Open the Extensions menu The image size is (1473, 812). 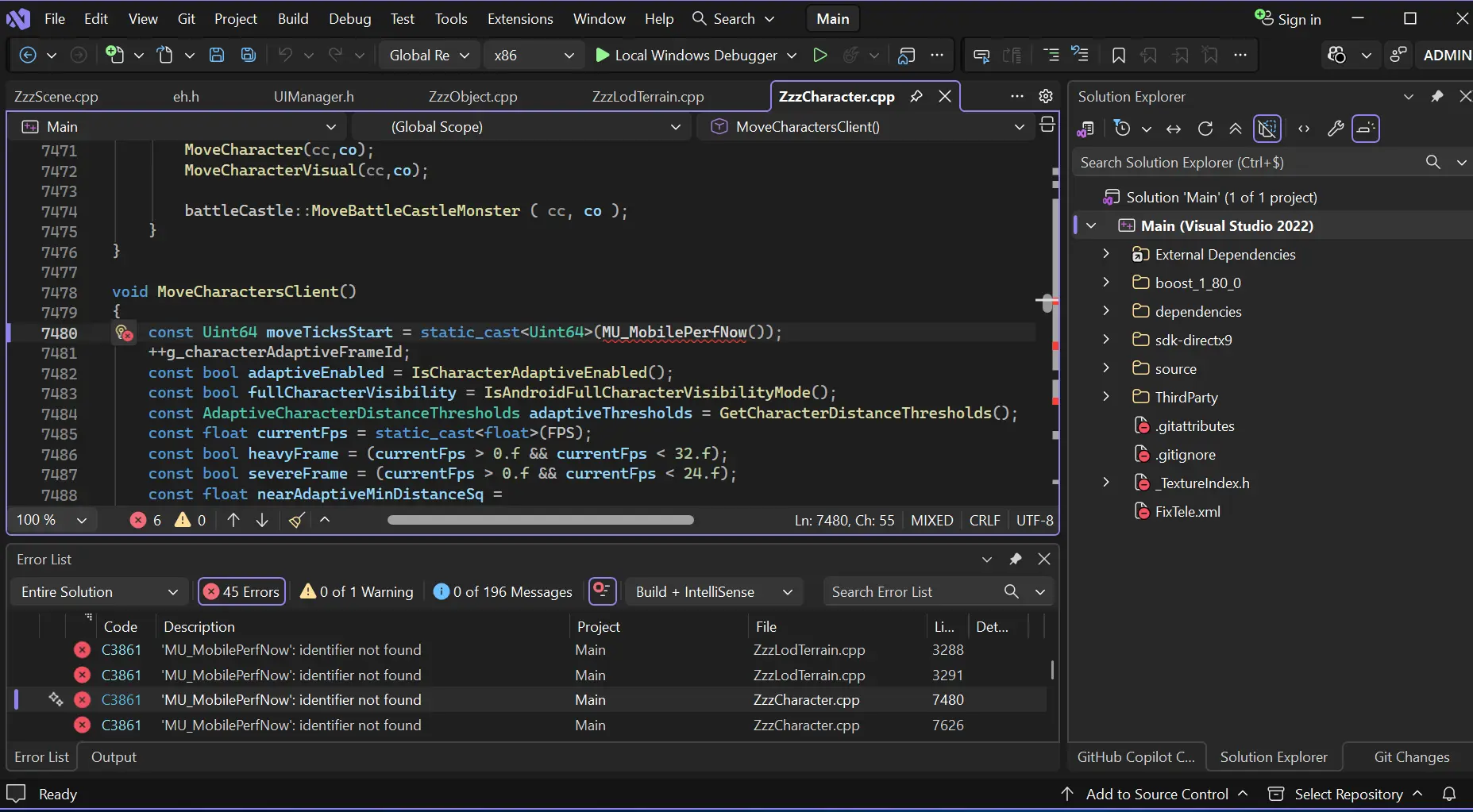520,18
